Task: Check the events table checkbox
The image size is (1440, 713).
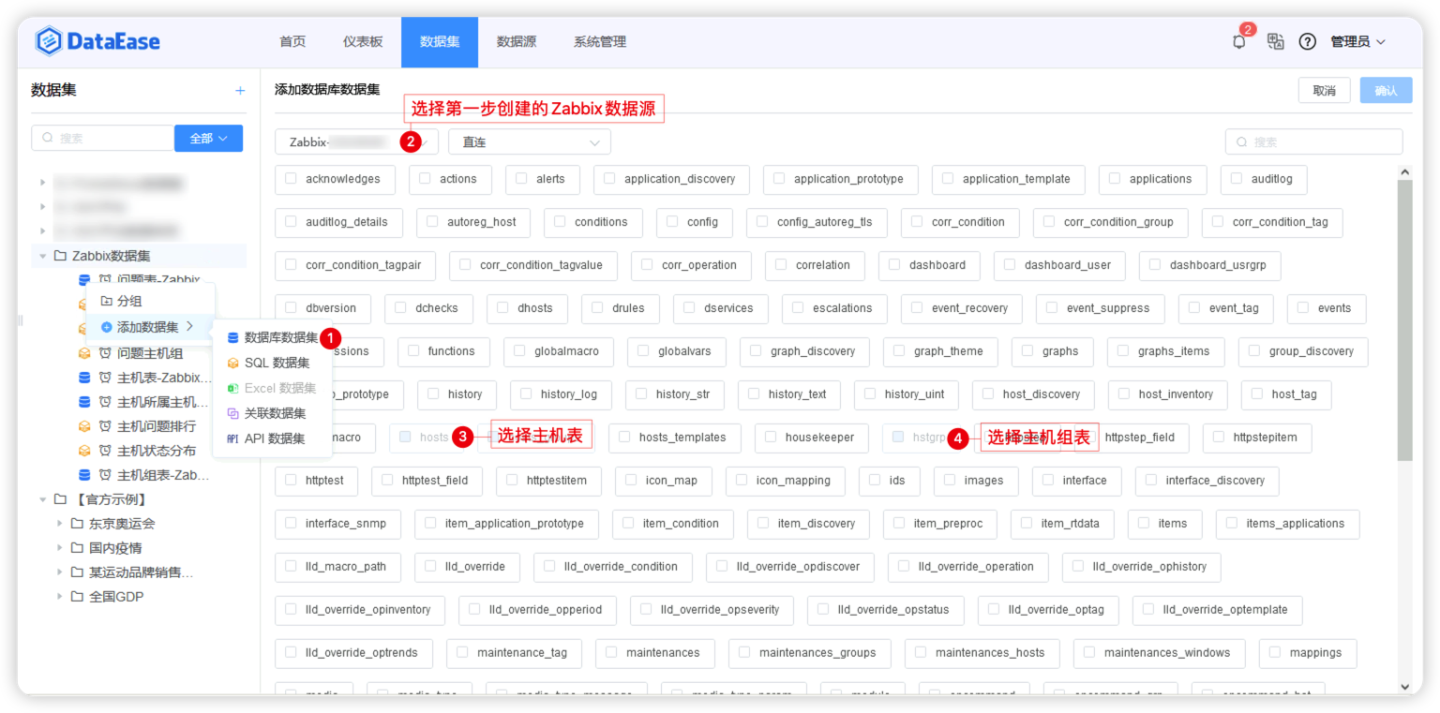Action: pos(1303,308)
